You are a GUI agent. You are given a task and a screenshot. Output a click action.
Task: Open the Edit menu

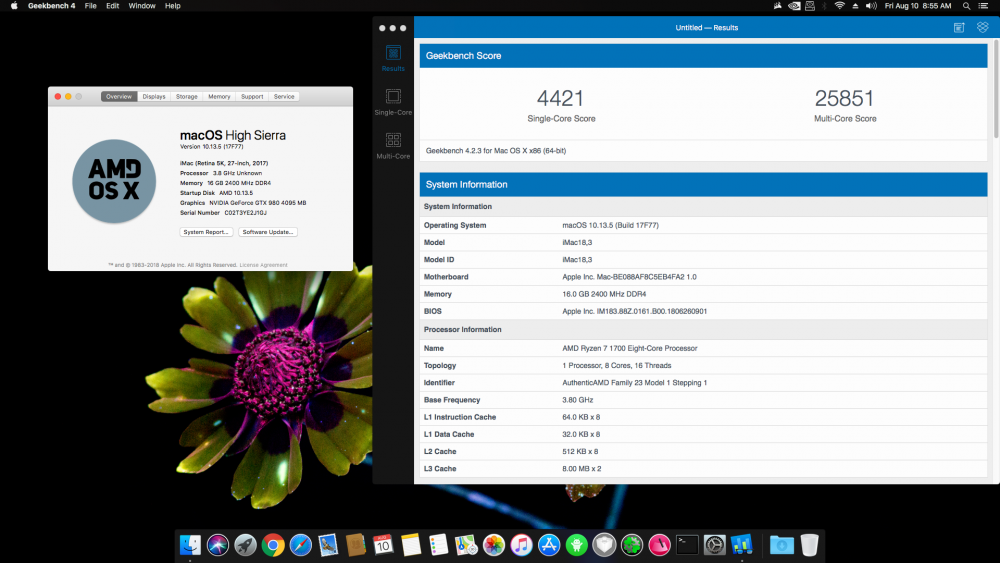tap(113, 6)
